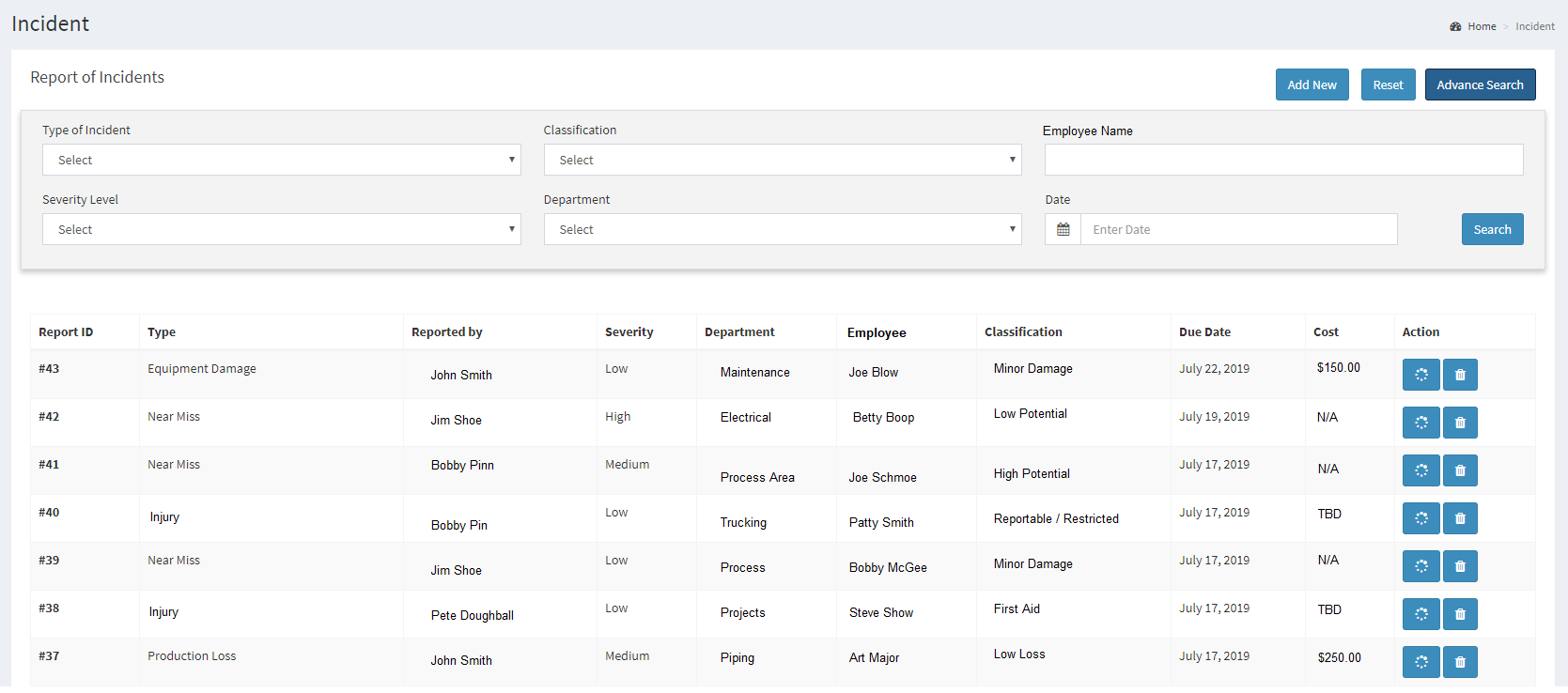Open the Severity Level dropdown
1568x693 pixels.
point(281,229)
